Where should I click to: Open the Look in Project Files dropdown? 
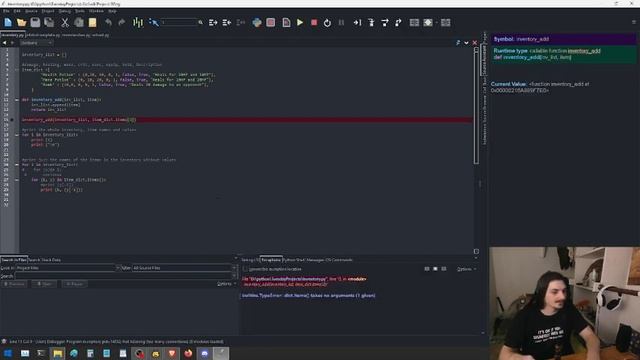point(68,268)
